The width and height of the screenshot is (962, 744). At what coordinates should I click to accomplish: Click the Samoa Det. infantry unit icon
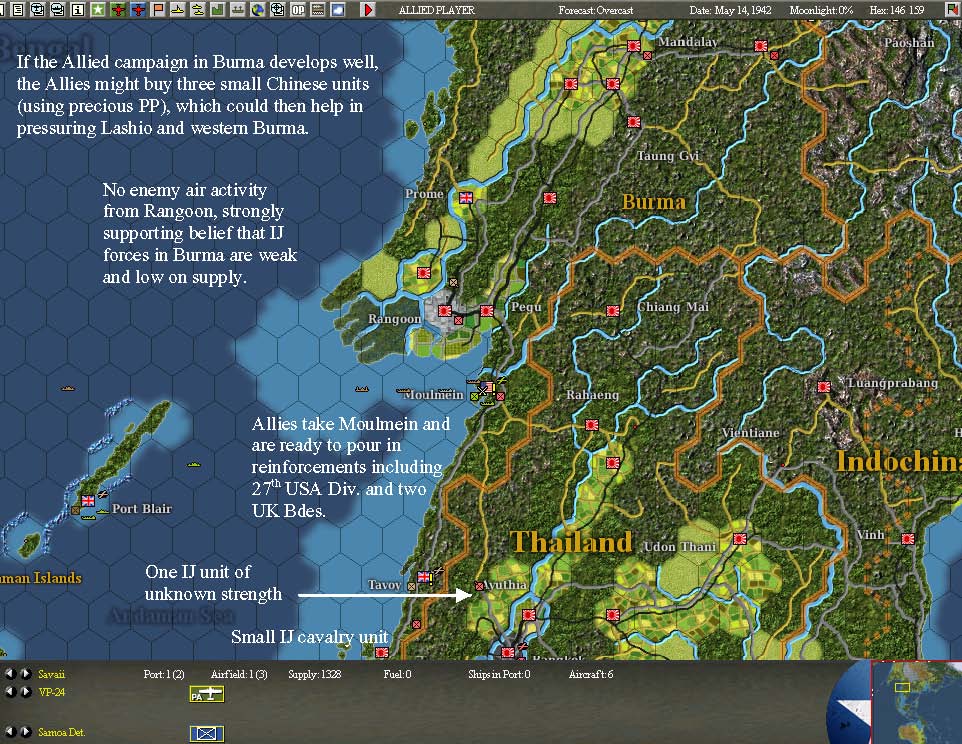tap(207, 734)
